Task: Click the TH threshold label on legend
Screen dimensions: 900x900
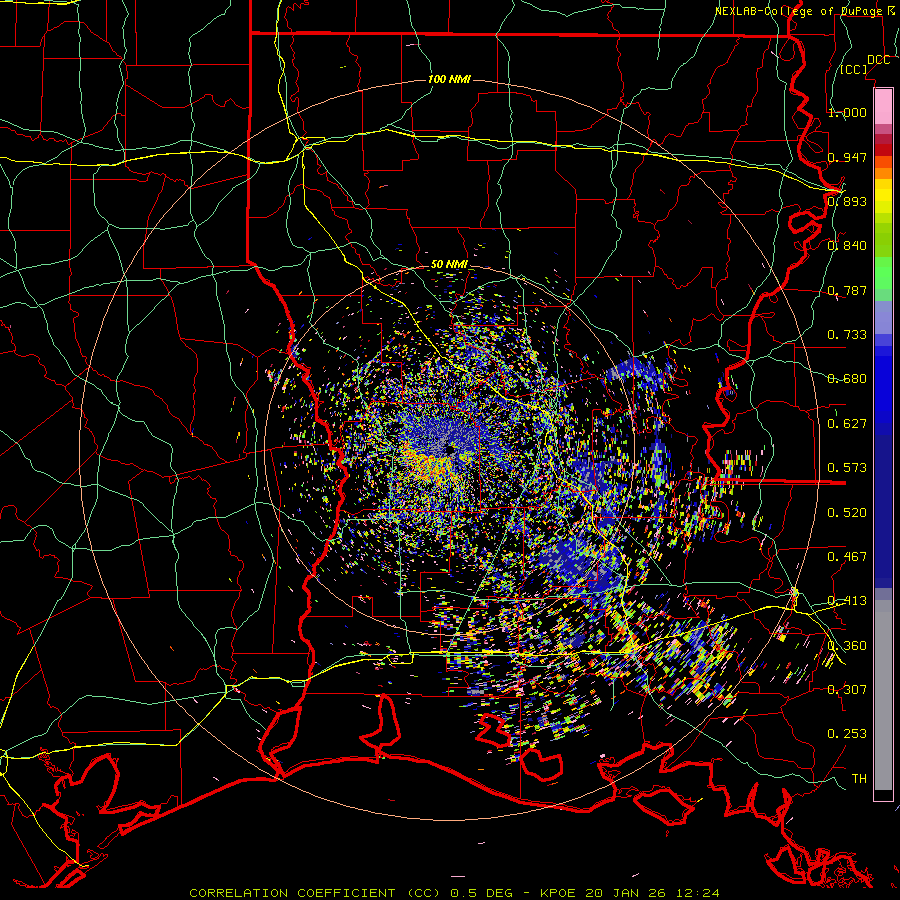Action: [x=859, y=779]
